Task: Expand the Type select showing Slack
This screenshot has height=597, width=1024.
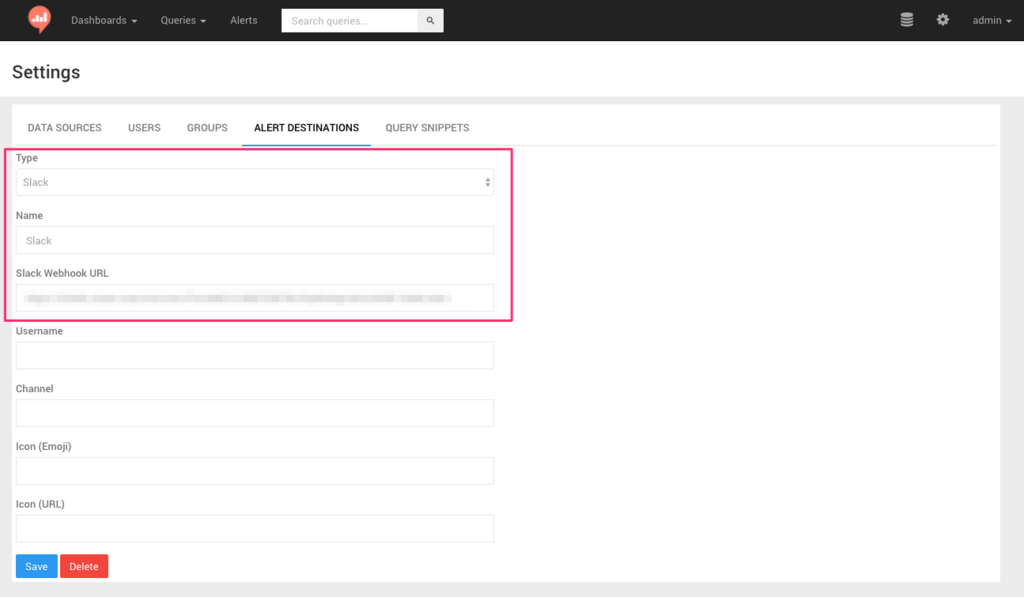Action: pyautogui.click(x=255, y=182)
